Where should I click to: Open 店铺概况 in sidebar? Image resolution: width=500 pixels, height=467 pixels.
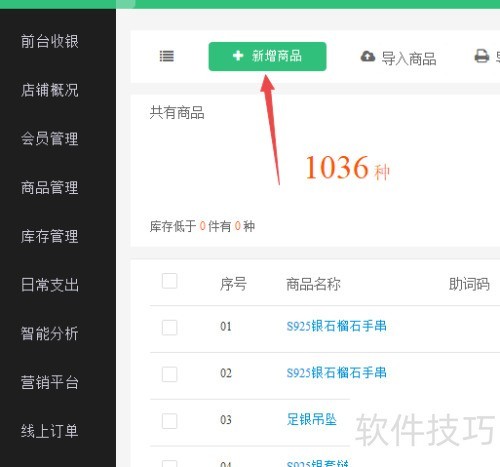[50, 90]
